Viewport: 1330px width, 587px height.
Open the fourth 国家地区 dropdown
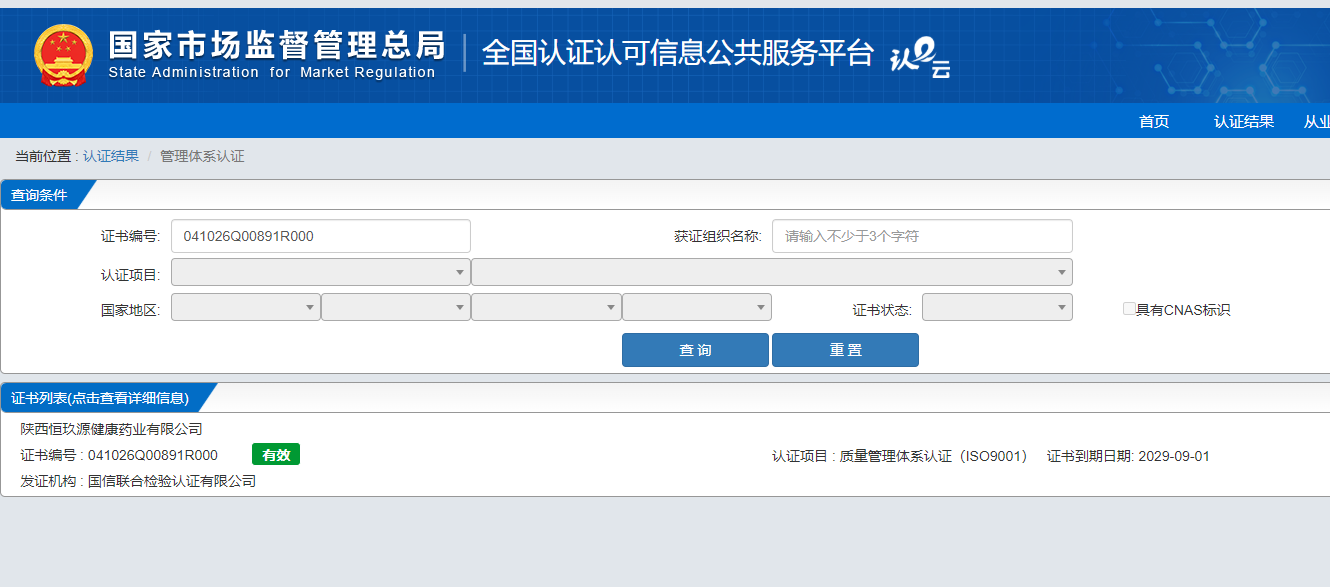point(697,307)
